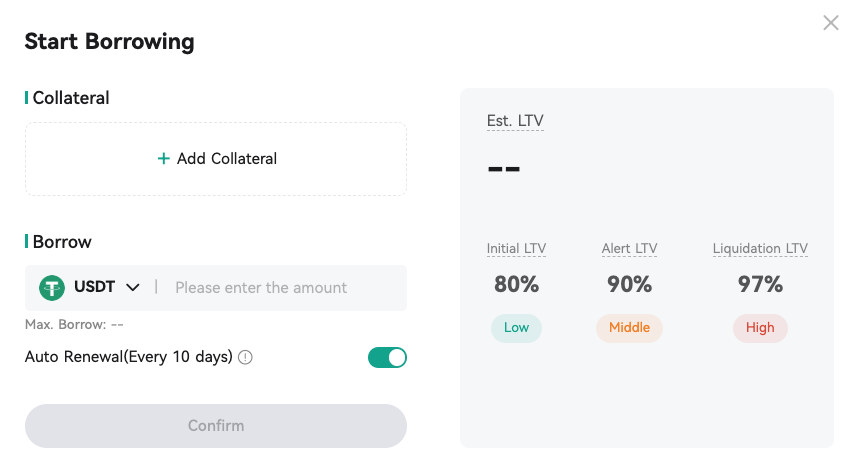The width and height of the screenshot is (855, 470).
Task: Click the Est. LTV label
Action: [515, 121]
